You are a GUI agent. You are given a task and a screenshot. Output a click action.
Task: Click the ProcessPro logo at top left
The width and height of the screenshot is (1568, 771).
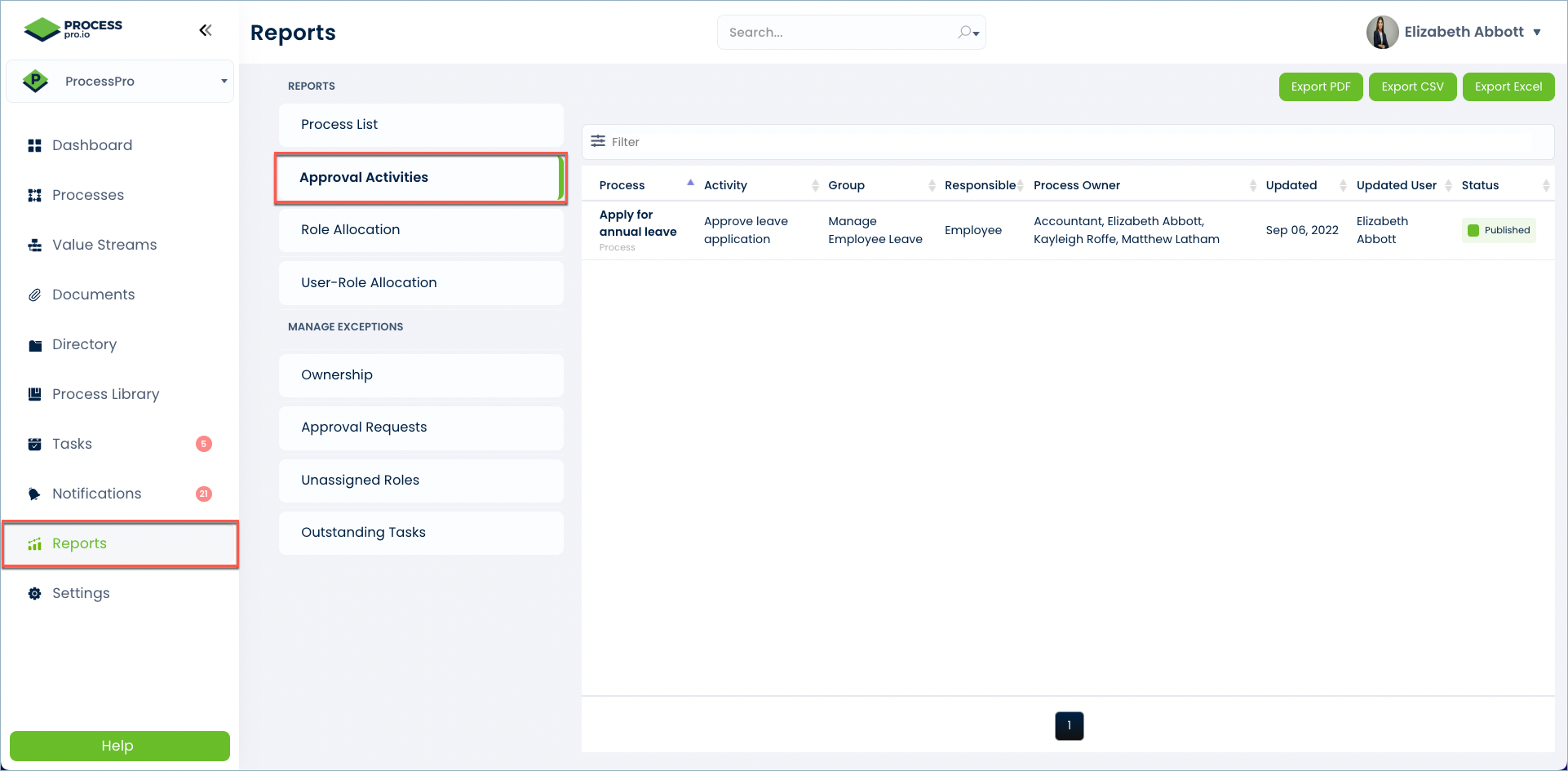point(73,29)
